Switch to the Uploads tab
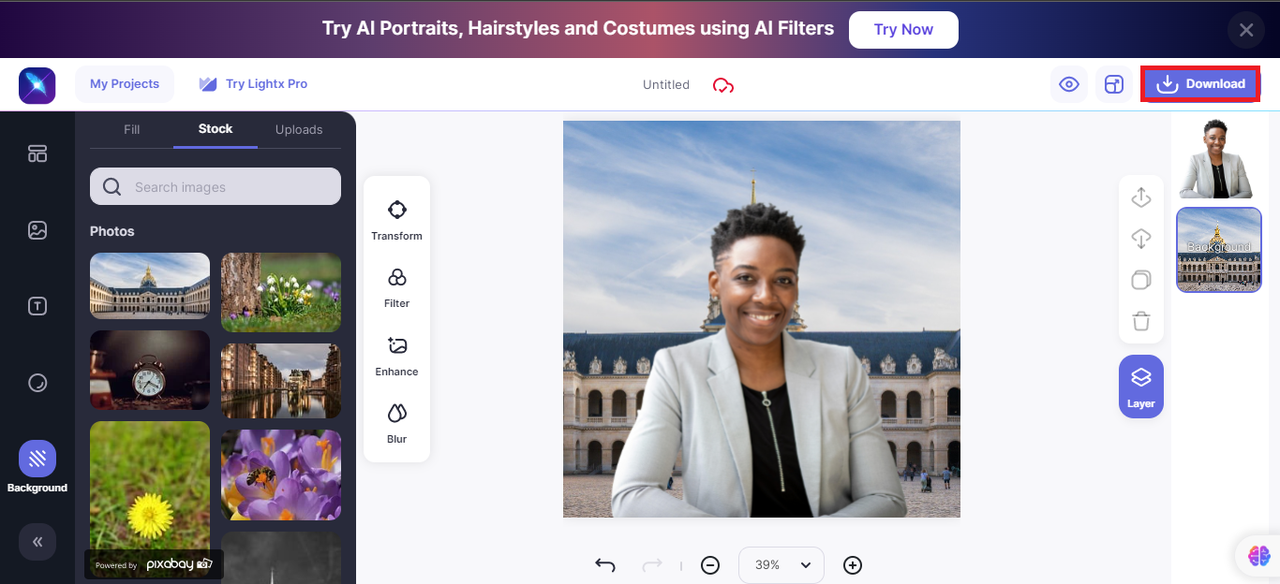1280x584 pixels. point(299,129)
